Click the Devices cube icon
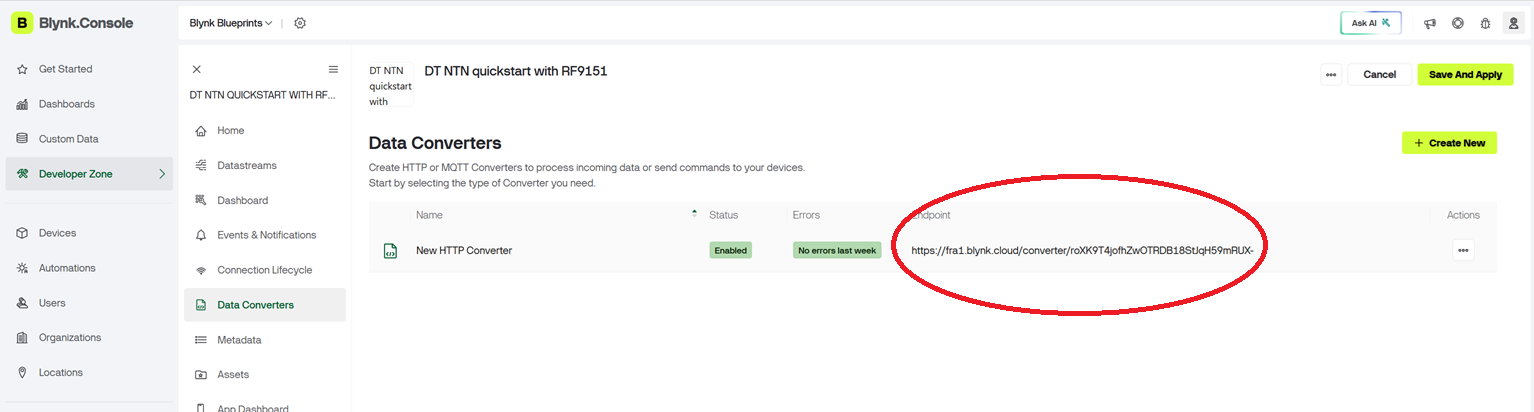The image size is (1534, 412). pyautogui.click(x=22, y=233)
